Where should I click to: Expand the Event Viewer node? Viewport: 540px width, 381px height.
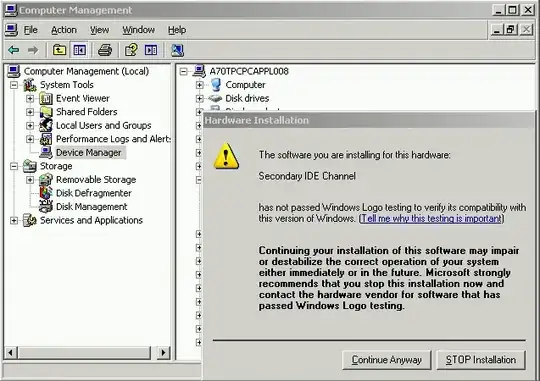[x=30, y=99]
